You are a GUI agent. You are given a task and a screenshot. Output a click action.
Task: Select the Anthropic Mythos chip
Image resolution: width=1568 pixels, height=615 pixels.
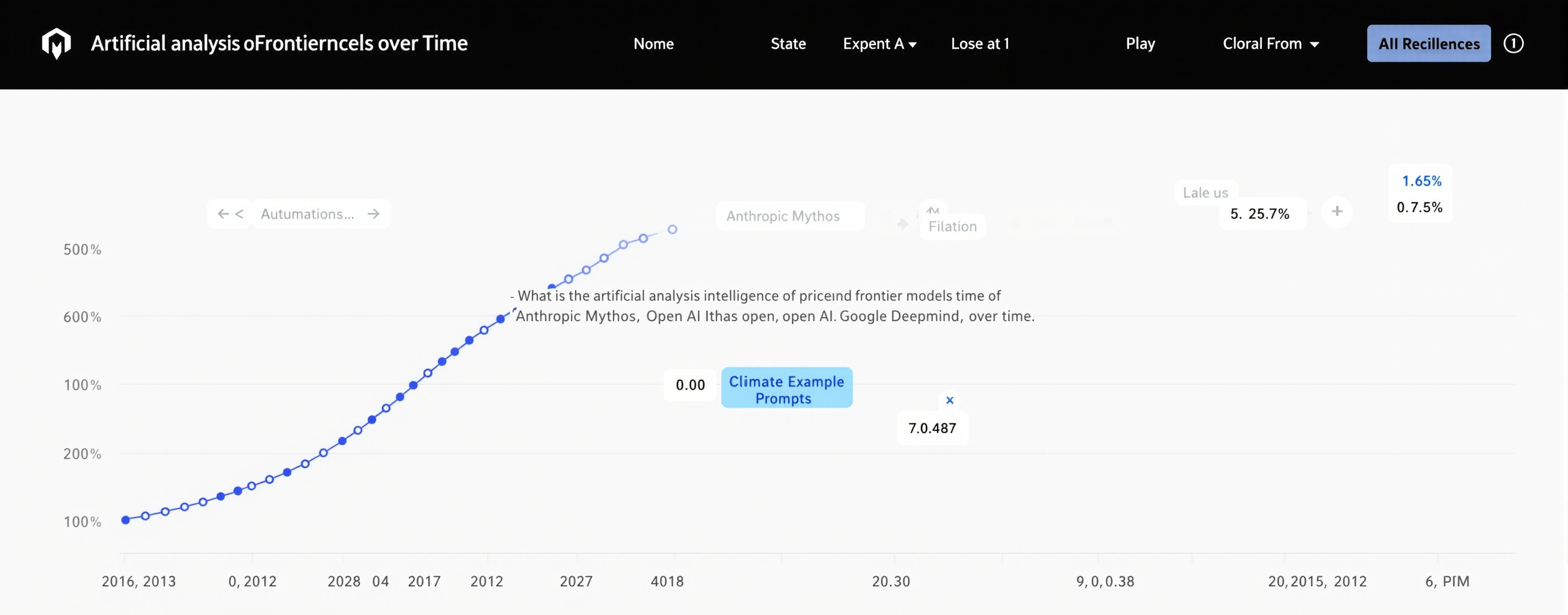pyautogui.click(x=789, y=216)
